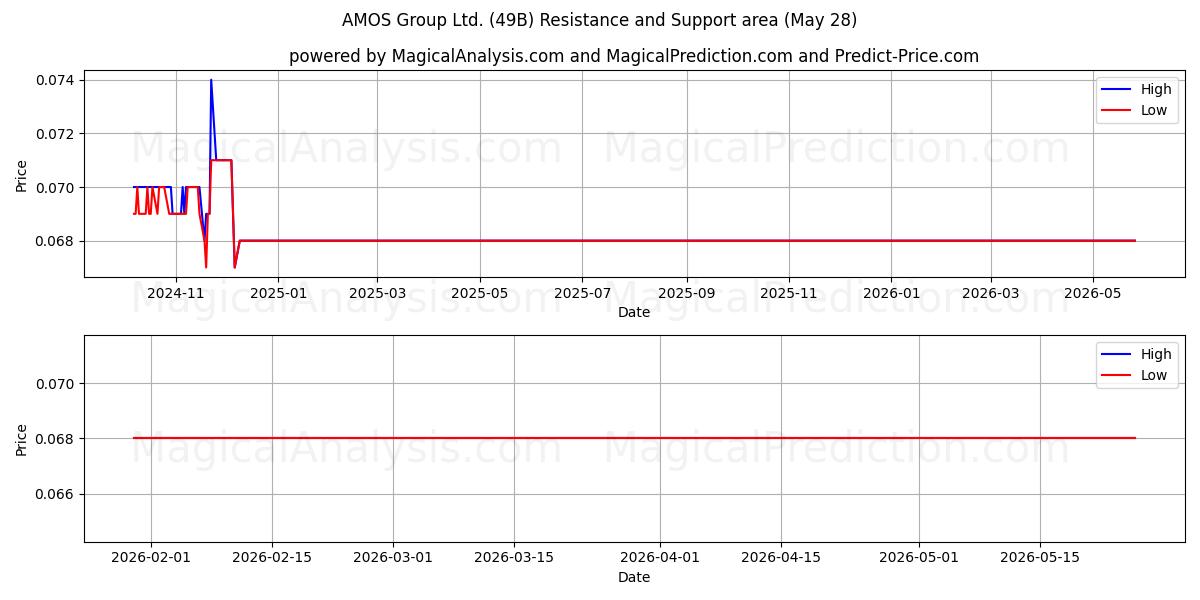The image size is (1200, 600).
Task: Click the 0.072 y-axis label
Action: tap(56, 134)
